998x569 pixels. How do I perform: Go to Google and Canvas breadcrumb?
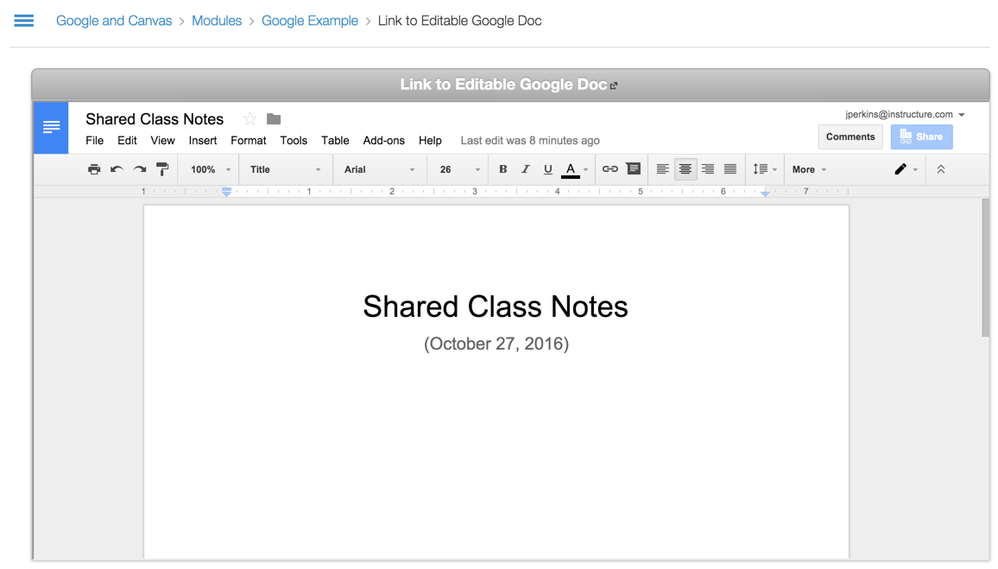tap(114, 20)
